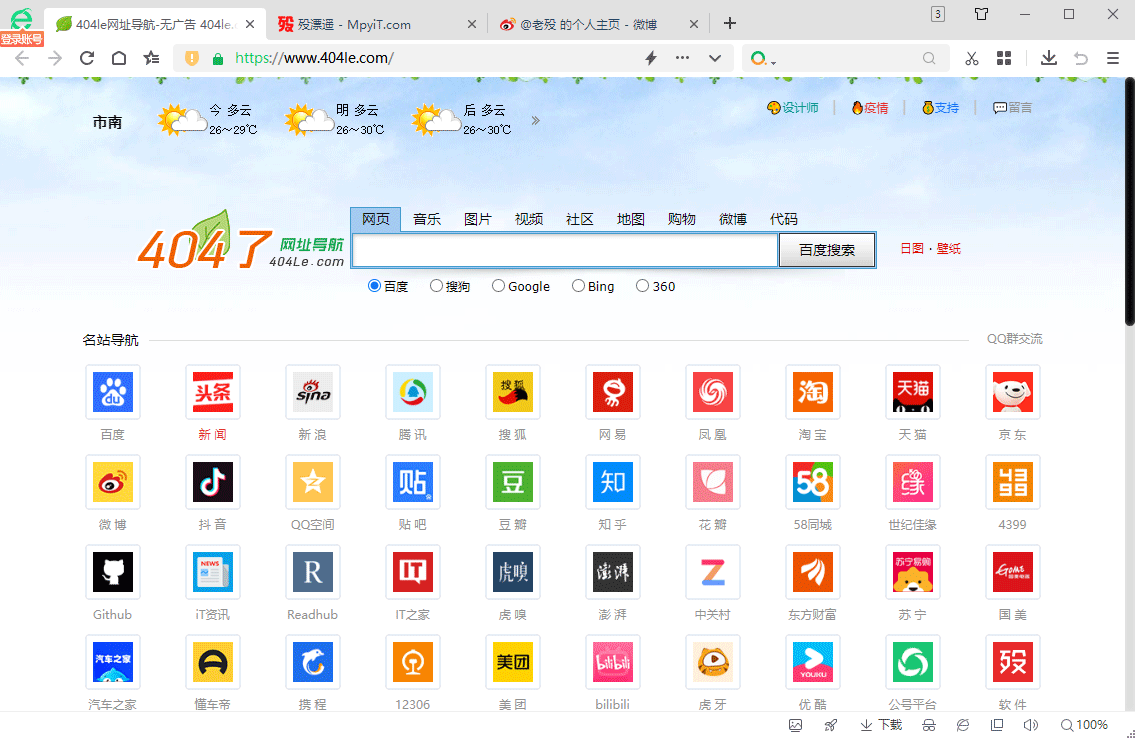Switch to the 音乐 search tab
1135x738 pixels.
click(x=427, y=219)
